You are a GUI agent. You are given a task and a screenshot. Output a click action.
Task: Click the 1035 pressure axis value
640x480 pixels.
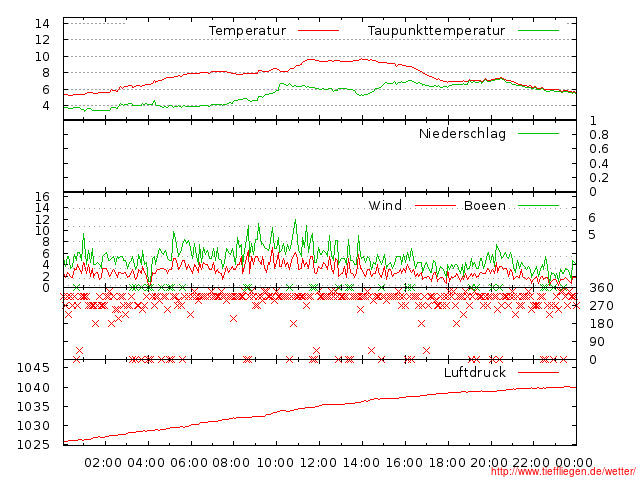(33, 407)
